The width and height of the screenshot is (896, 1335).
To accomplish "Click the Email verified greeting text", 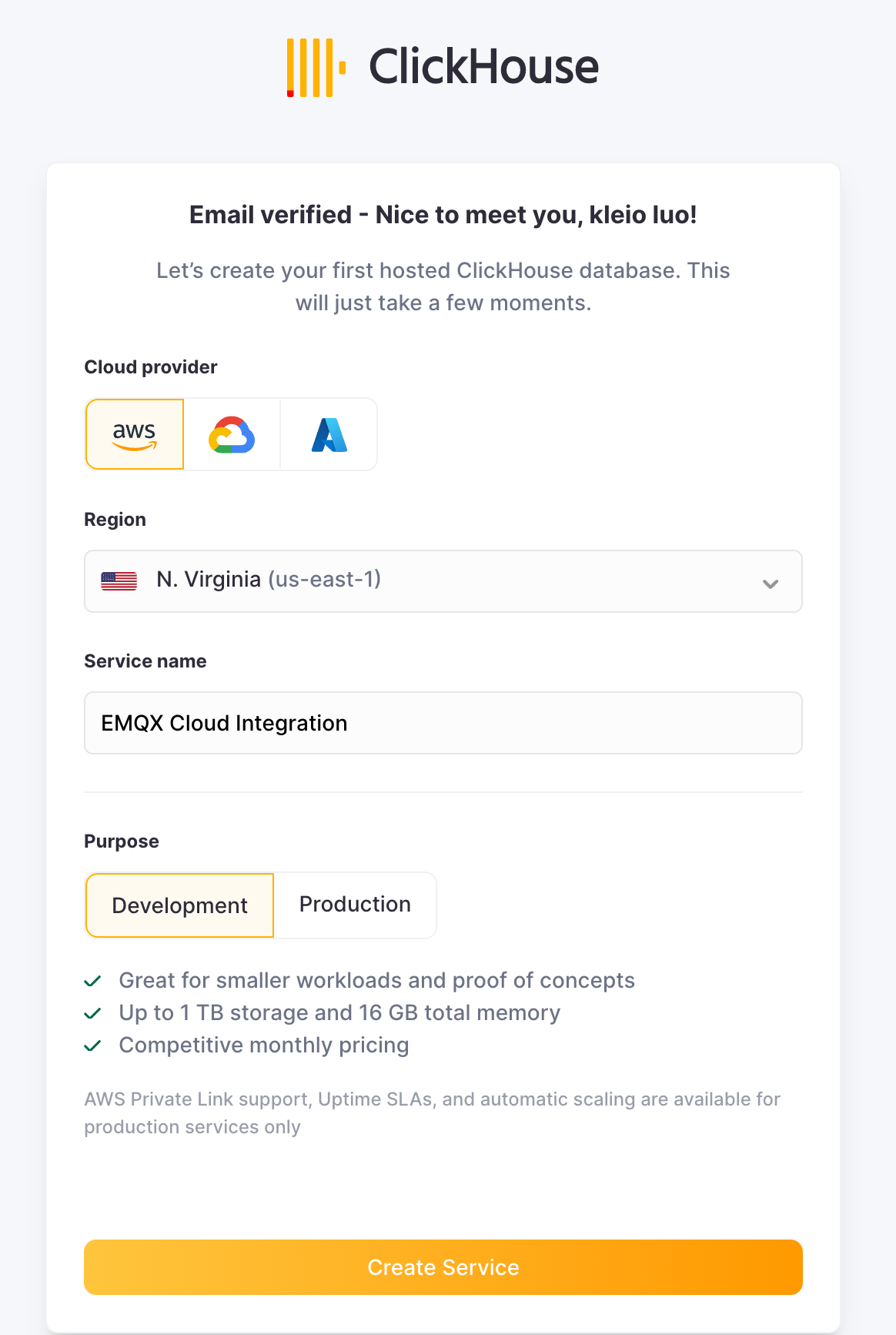I will pyautogui.click(x=443, y=215).
